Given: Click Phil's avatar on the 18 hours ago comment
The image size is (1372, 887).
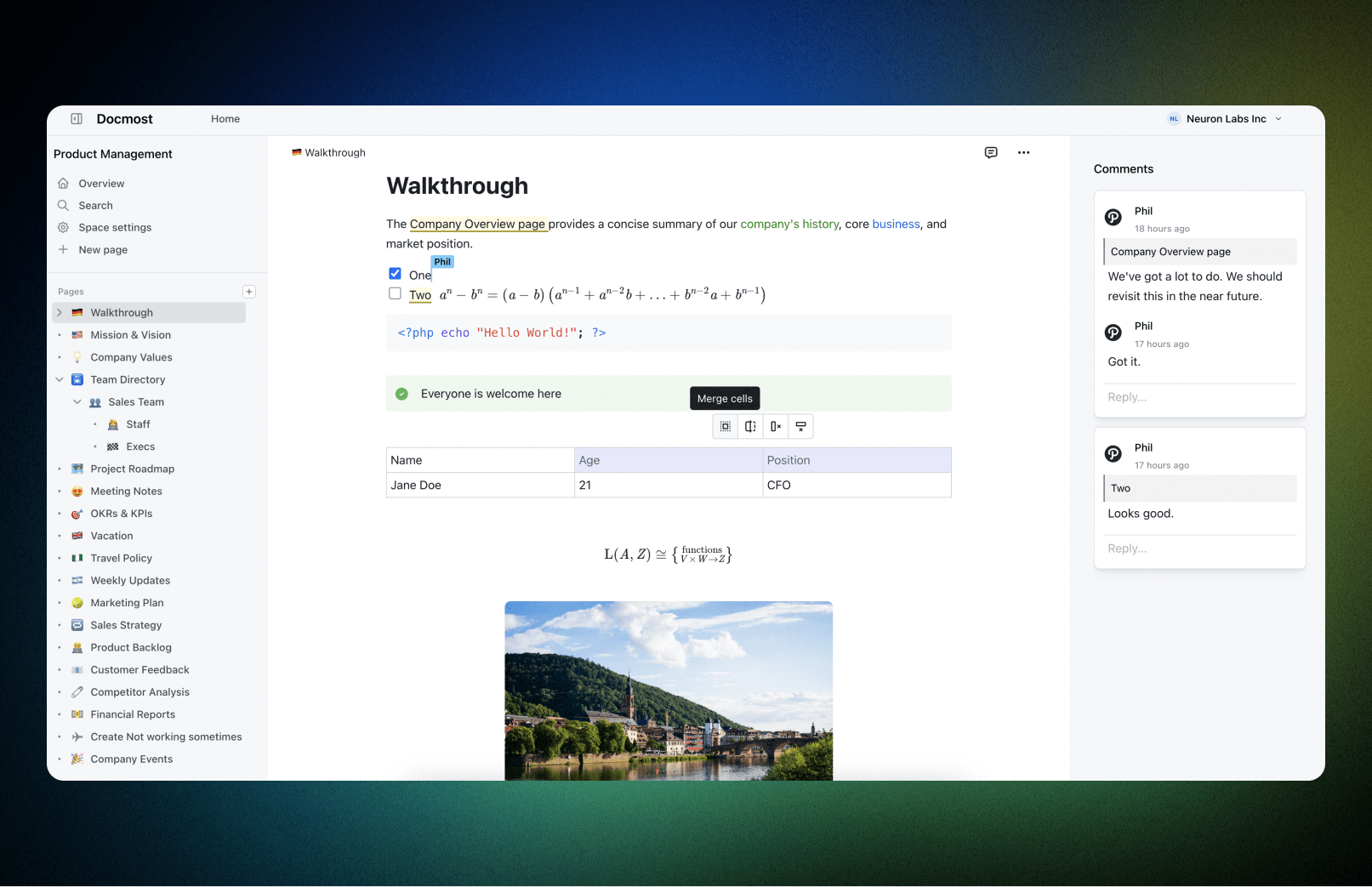Looking at the screenshot, I should (1113, 218).
